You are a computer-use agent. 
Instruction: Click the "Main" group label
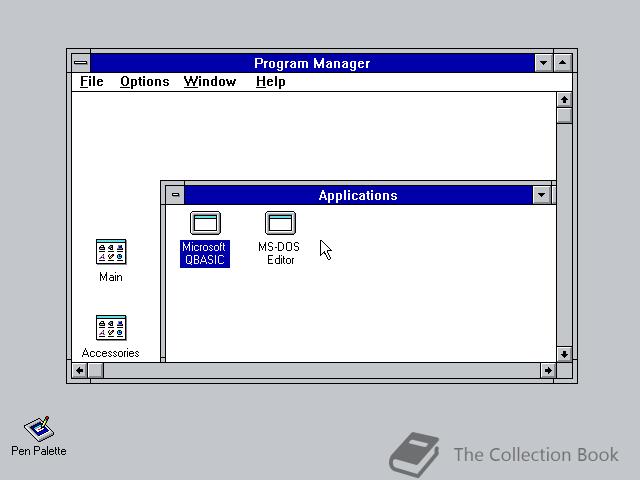(x=111, y=277)
